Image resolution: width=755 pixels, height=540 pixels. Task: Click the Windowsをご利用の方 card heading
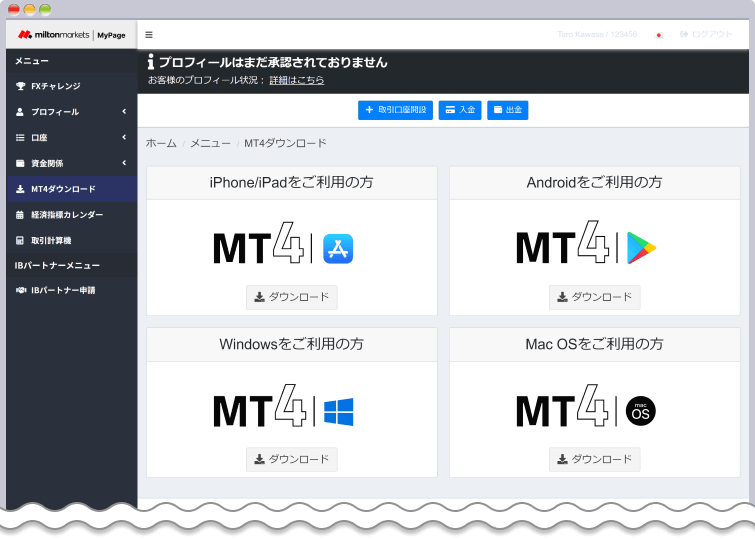(291, 344)
